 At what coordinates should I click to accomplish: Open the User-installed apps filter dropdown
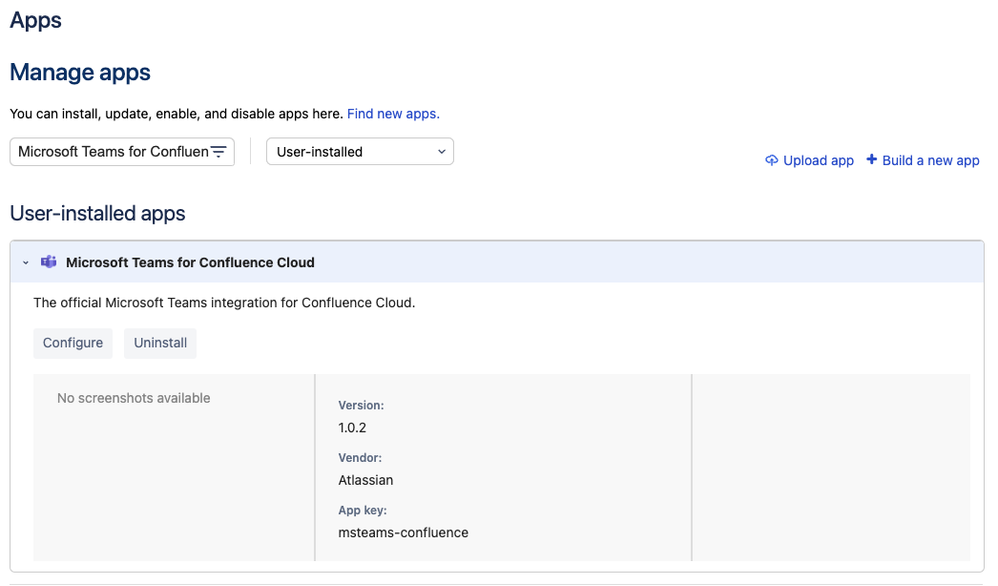(360, 151)
